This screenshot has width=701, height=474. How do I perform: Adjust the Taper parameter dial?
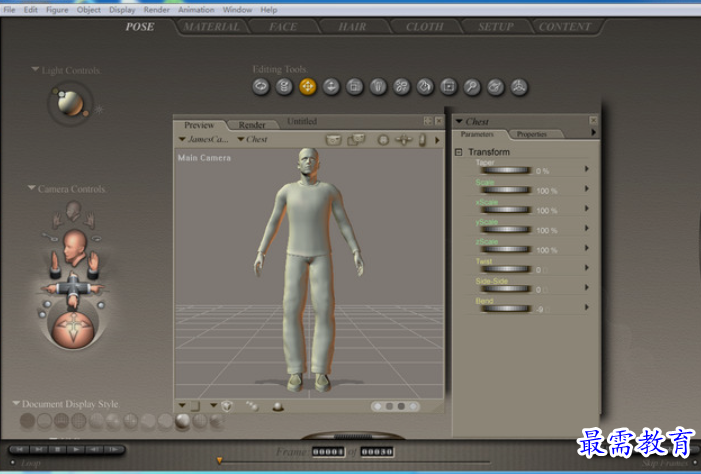[507, 171]
